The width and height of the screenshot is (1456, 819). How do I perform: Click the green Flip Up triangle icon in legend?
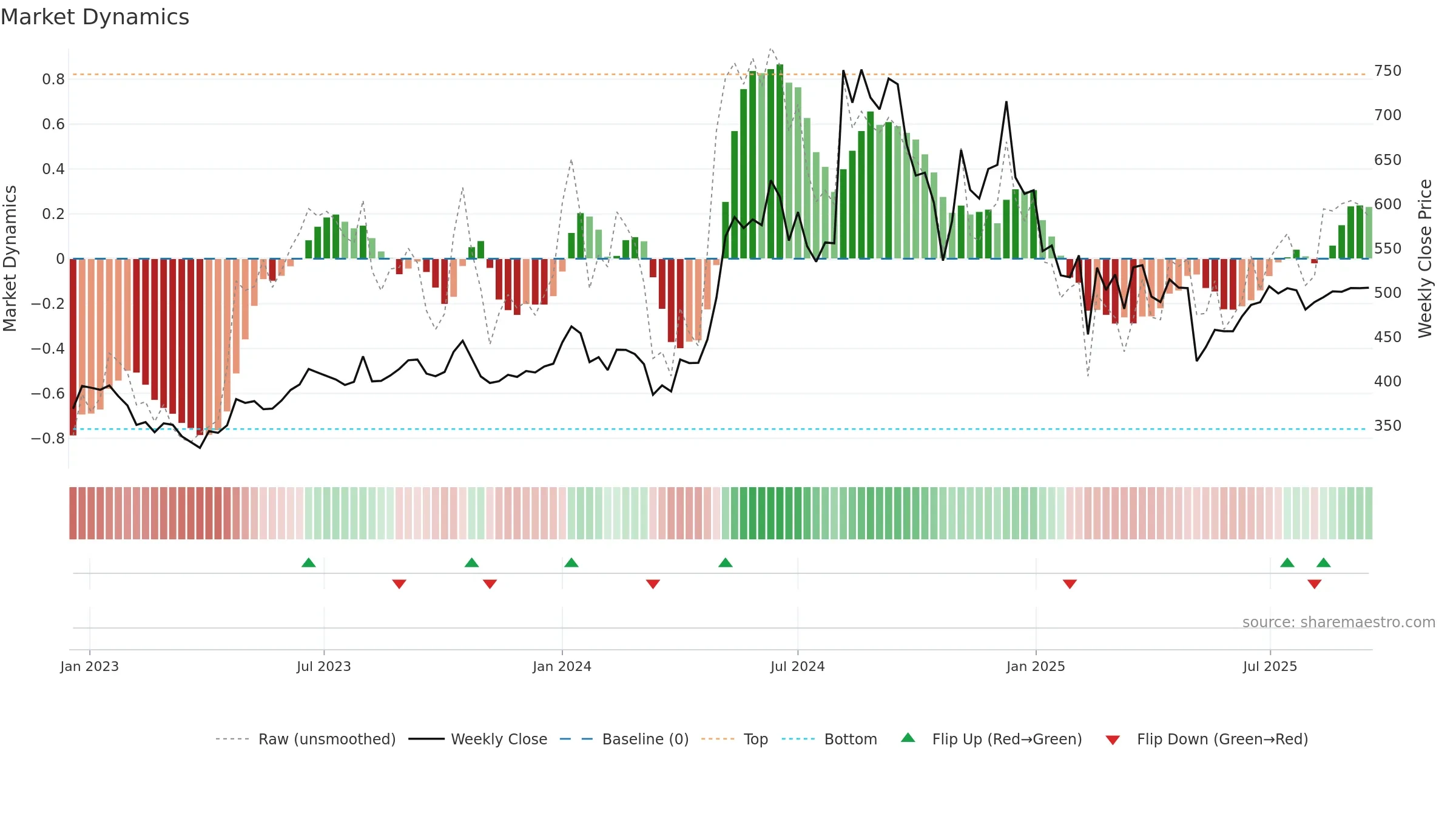[x=908, y=738]
